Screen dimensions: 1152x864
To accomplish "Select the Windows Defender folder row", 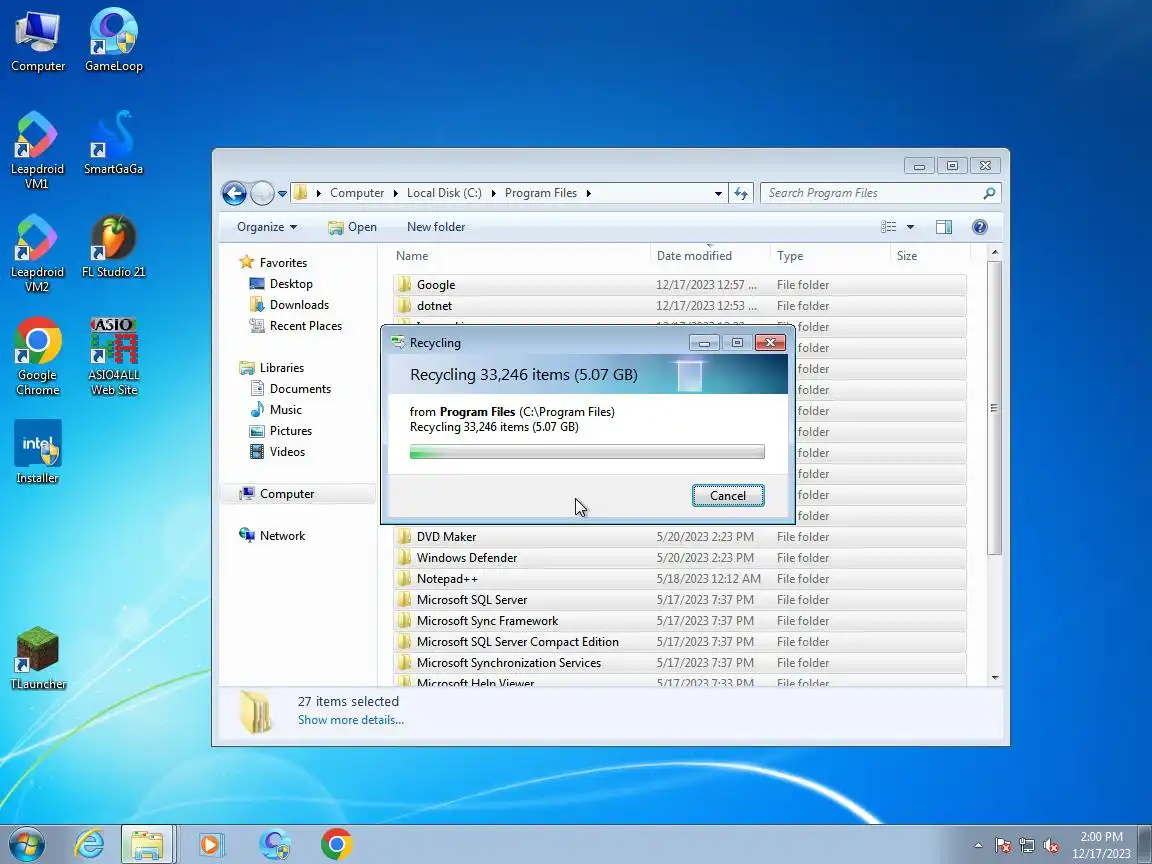I will click(x=680, y=558).
